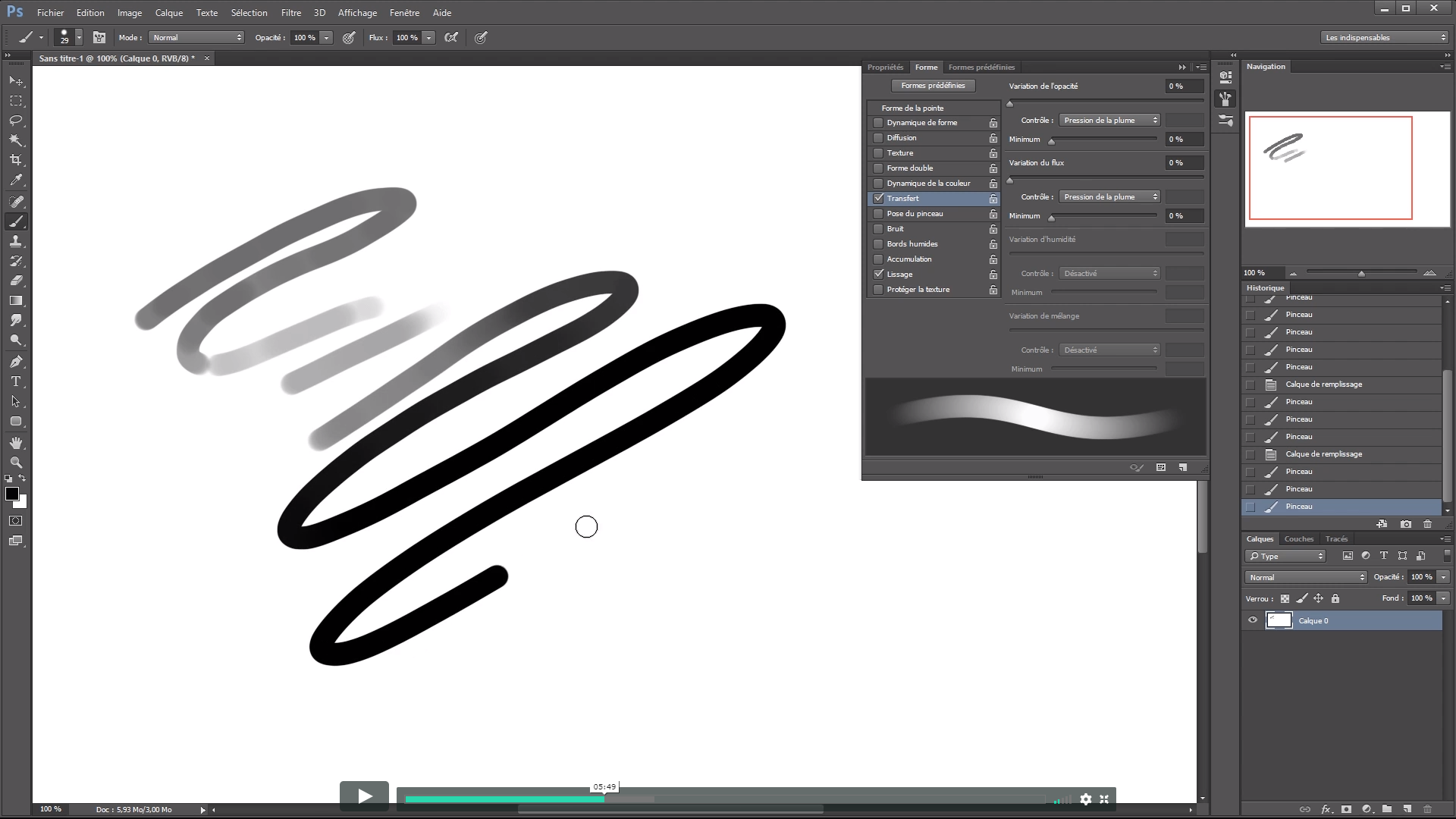The width and height of the screenshot is (1456, 819).
Task: Hide Calque 0 layer visibility
Action: 1252,620
